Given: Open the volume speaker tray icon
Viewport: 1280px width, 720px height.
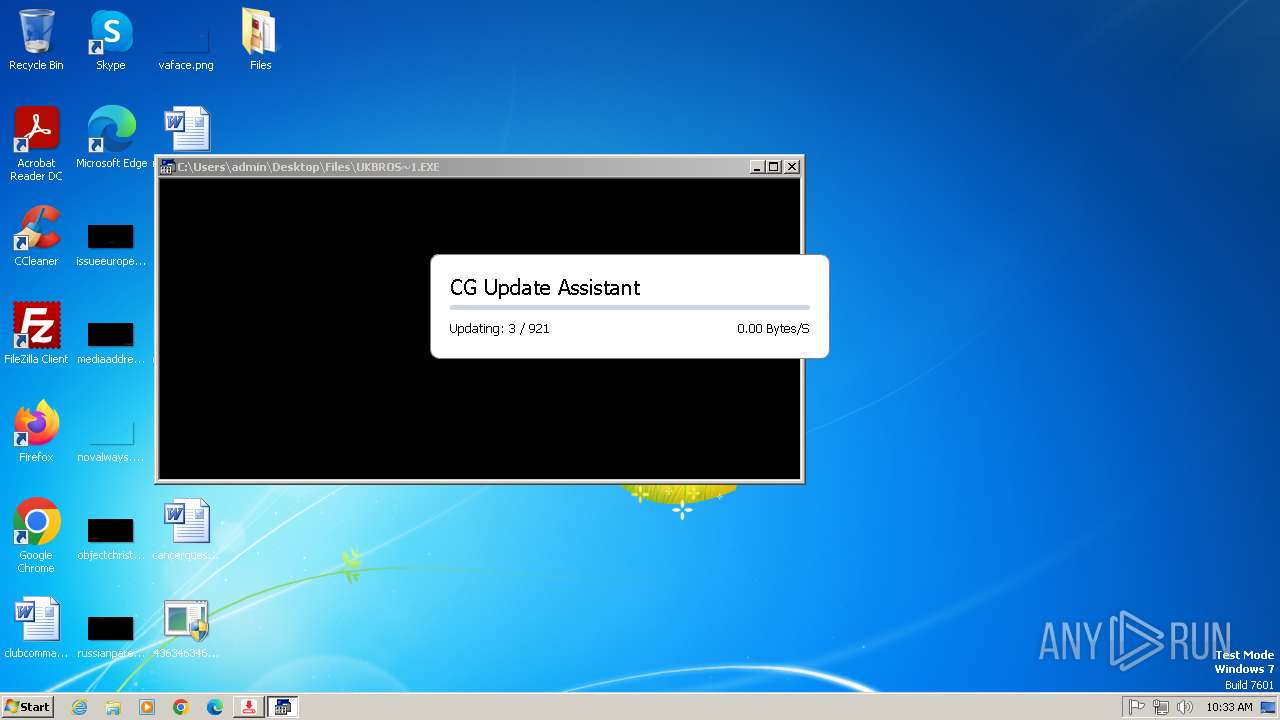Looking at the screenshot, I should tap(1185, 707).
